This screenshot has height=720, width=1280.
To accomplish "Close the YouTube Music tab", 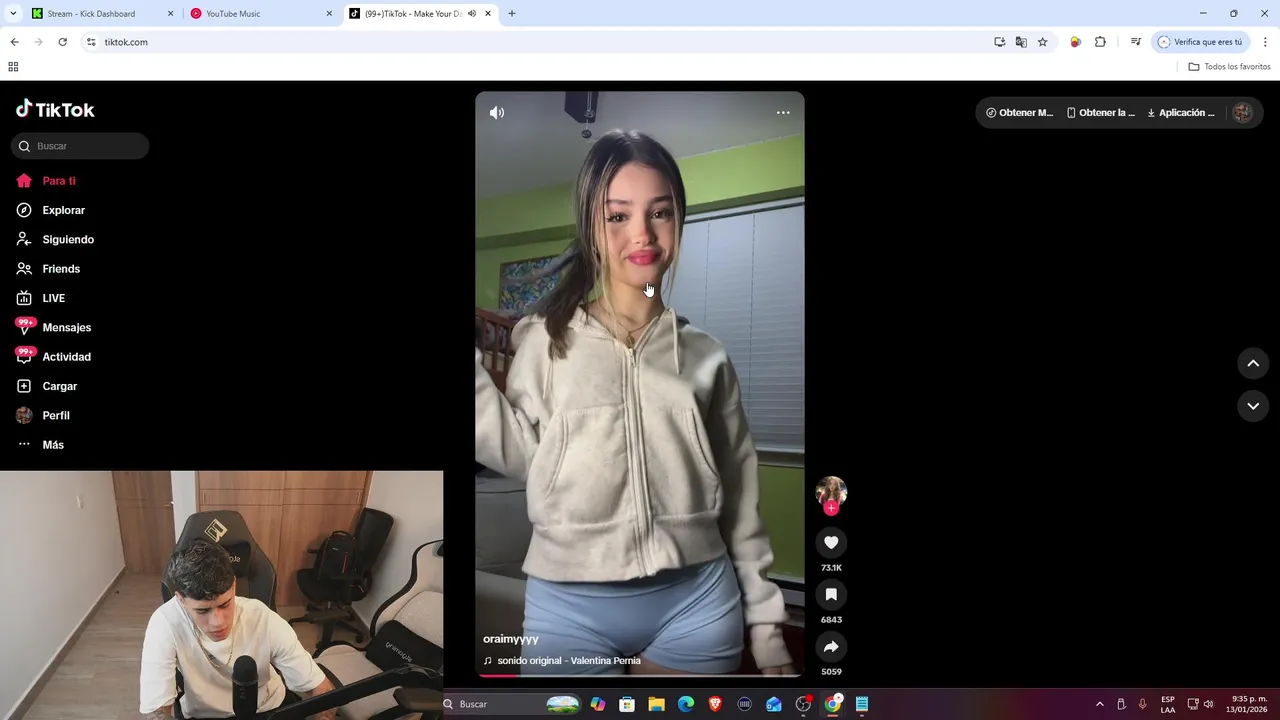I will tap(329, 14).
